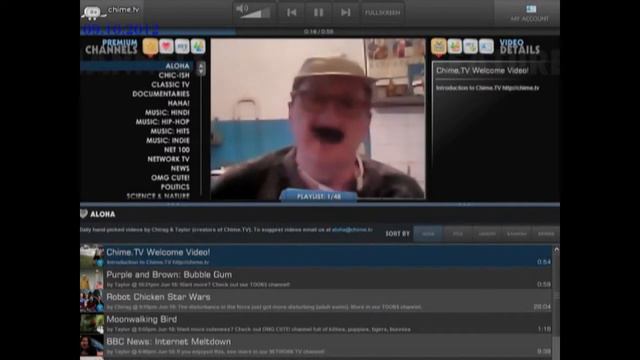The width and height of the screenshot is (640, 360).
Task: Click the channel list scrollbar arrows
Action: [x=200, y=68]
